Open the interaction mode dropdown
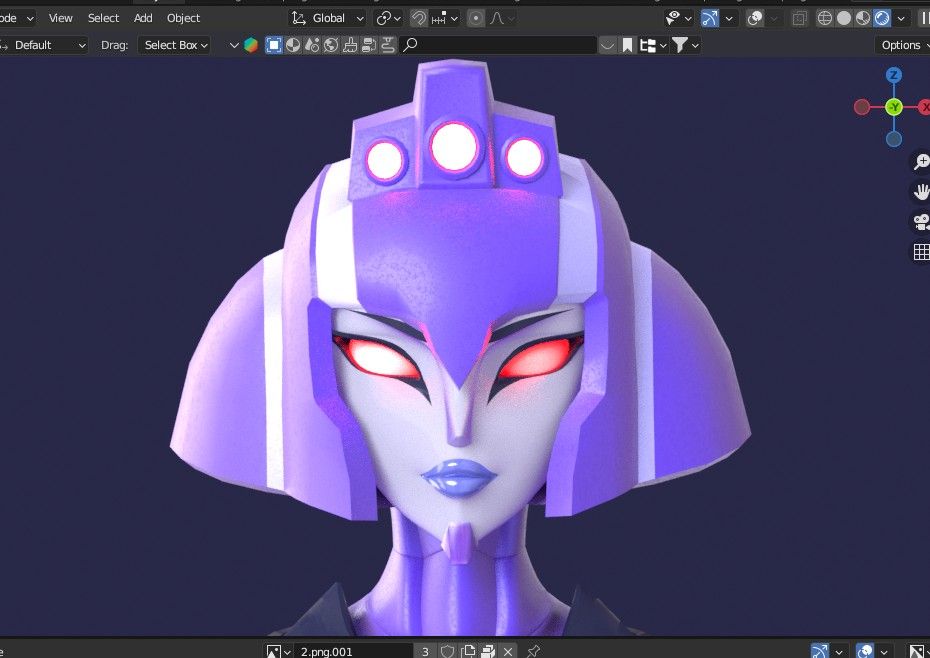 tap(17, 18)
